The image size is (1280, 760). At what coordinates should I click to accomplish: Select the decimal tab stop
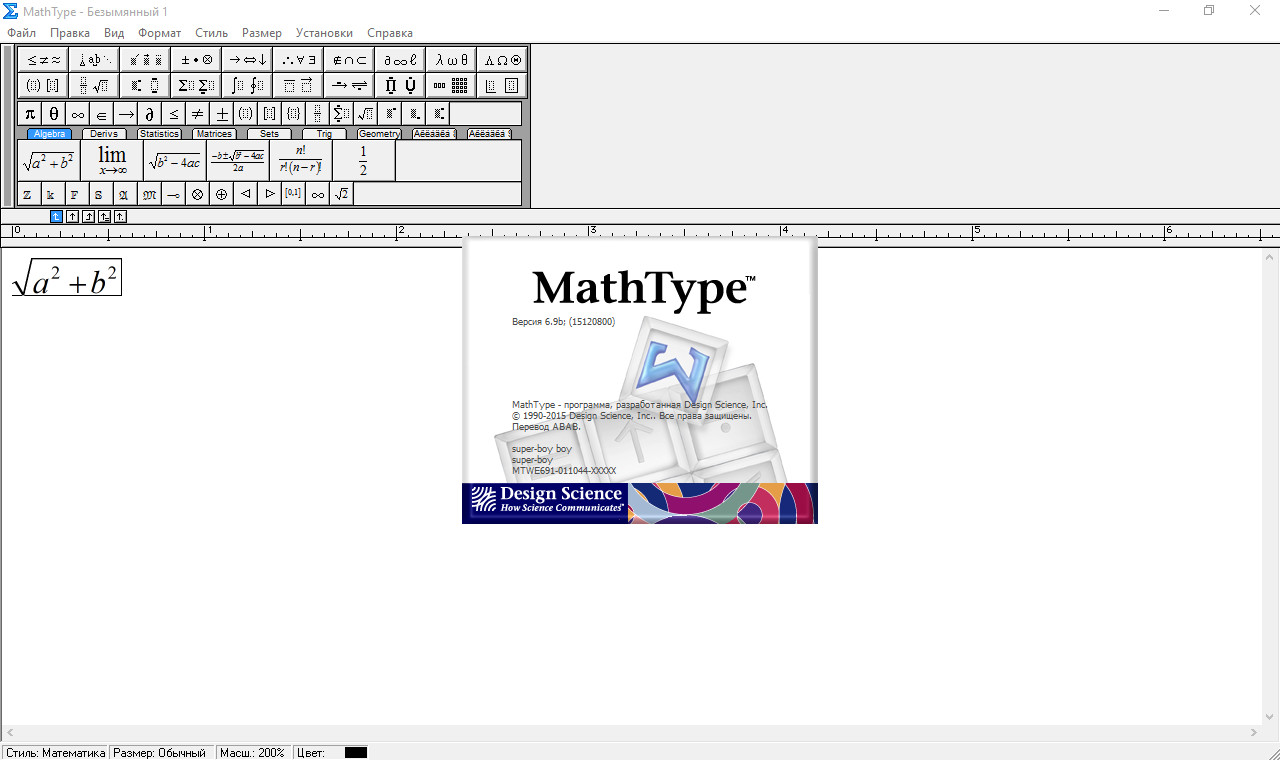click(120, 216)
